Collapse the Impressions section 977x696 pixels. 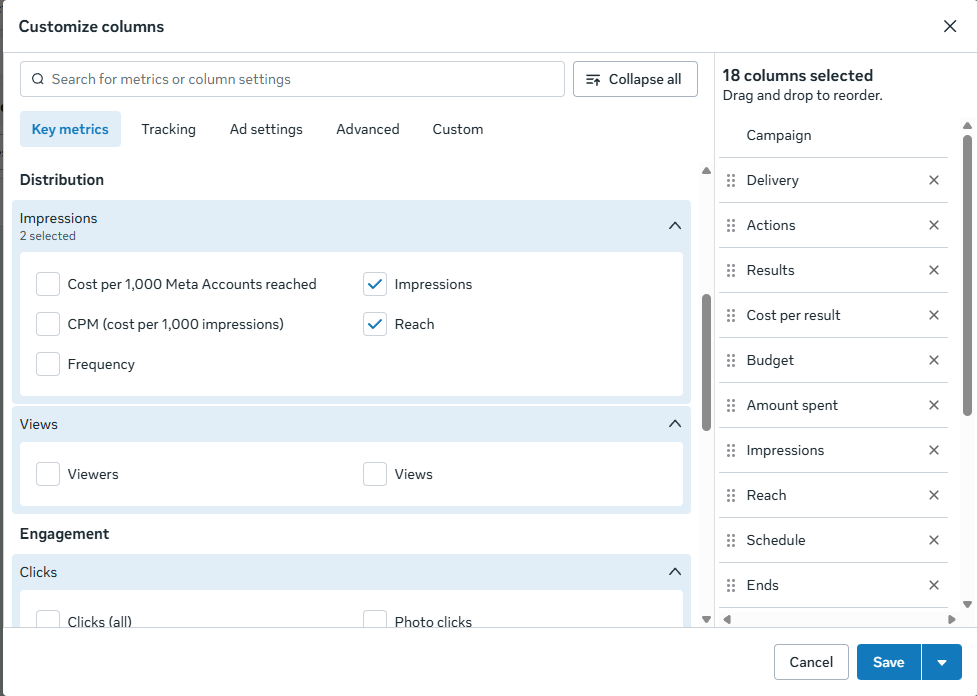coord(675,226)
